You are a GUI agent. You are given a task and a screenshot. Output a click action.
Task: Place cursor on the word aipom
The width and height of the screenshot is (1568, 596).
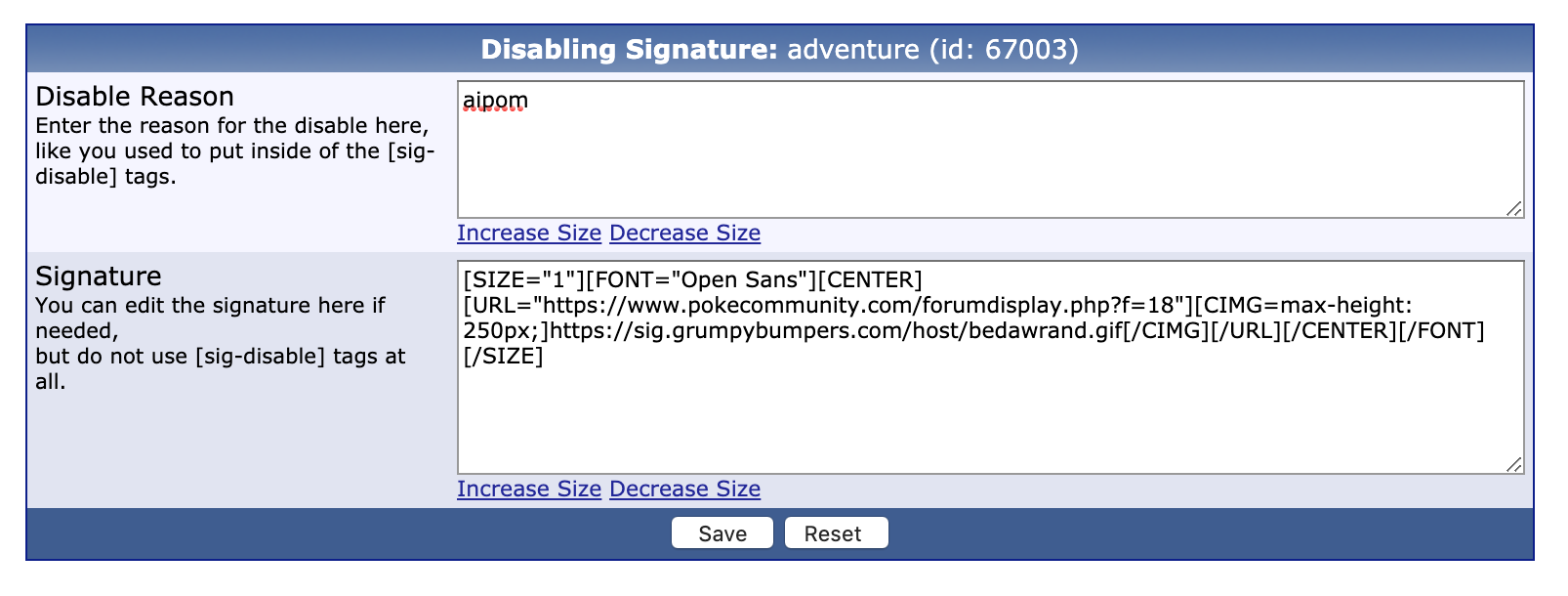pyautogui.click(x=495, y=101)
